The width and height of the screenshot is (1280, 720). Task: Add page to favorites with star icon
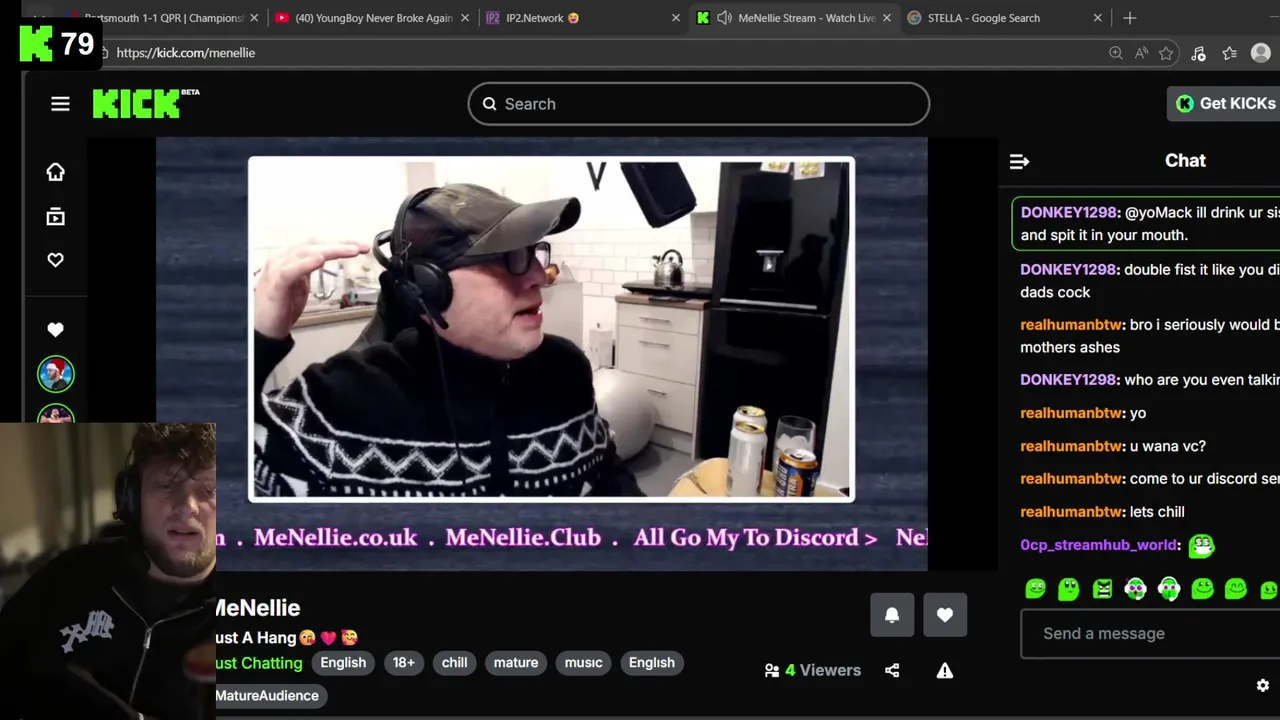tap(1166, 53)
